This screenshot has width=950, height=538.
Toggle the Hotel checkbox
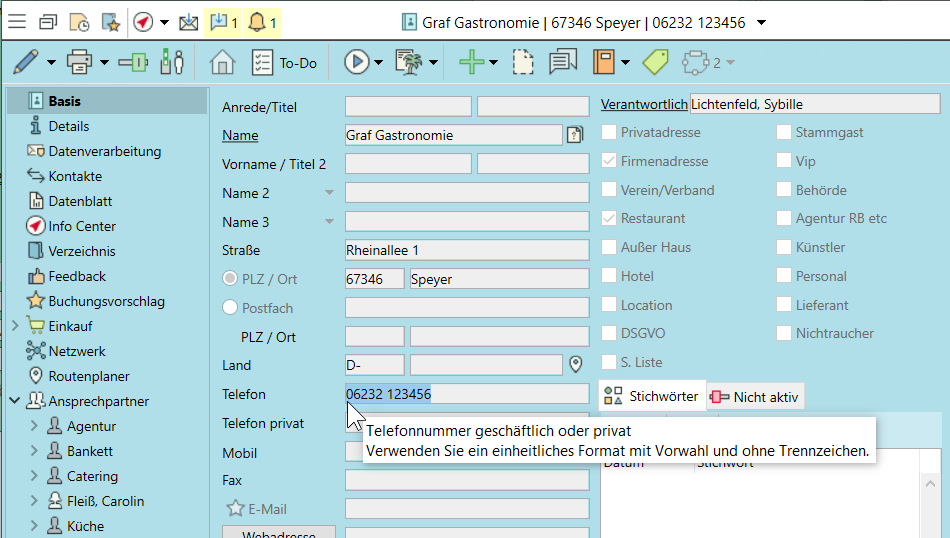click(609, 276)
